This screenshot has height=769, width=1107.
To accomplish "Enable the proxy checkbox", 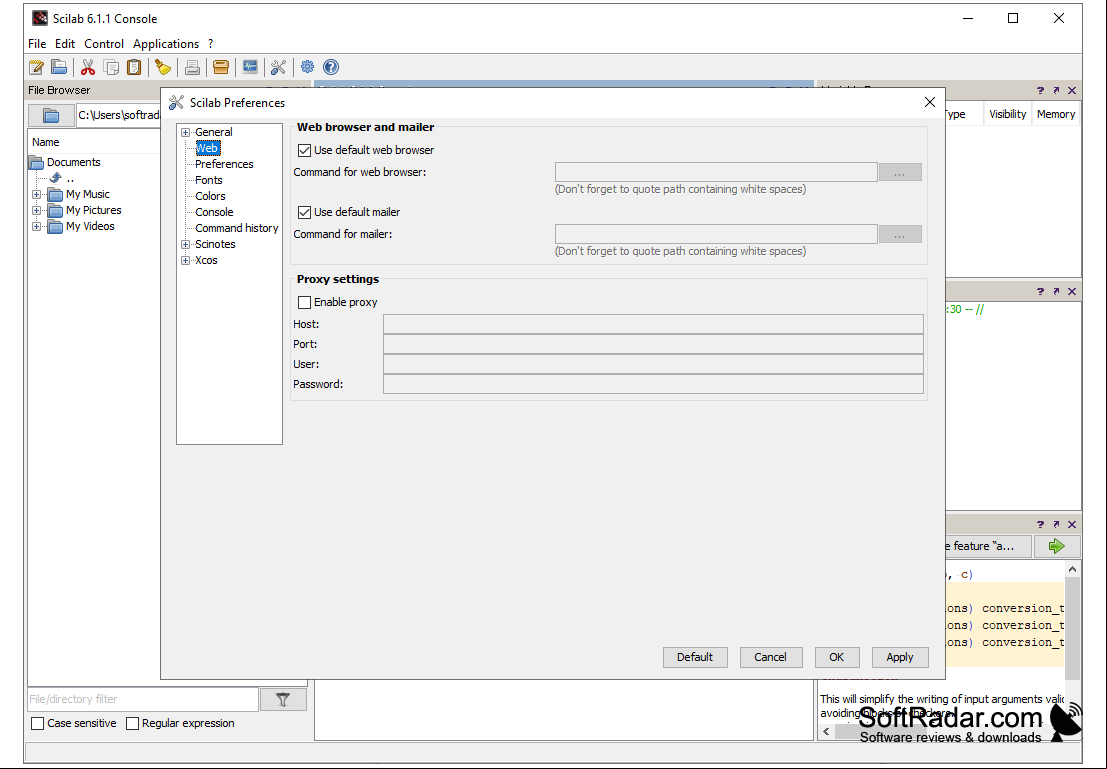I will [x=304, y=302].
